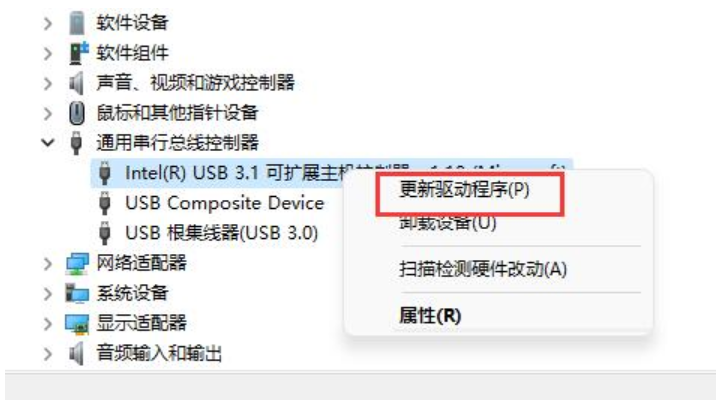Collapse the 通用串行总线控制器 category

point(48,143)
